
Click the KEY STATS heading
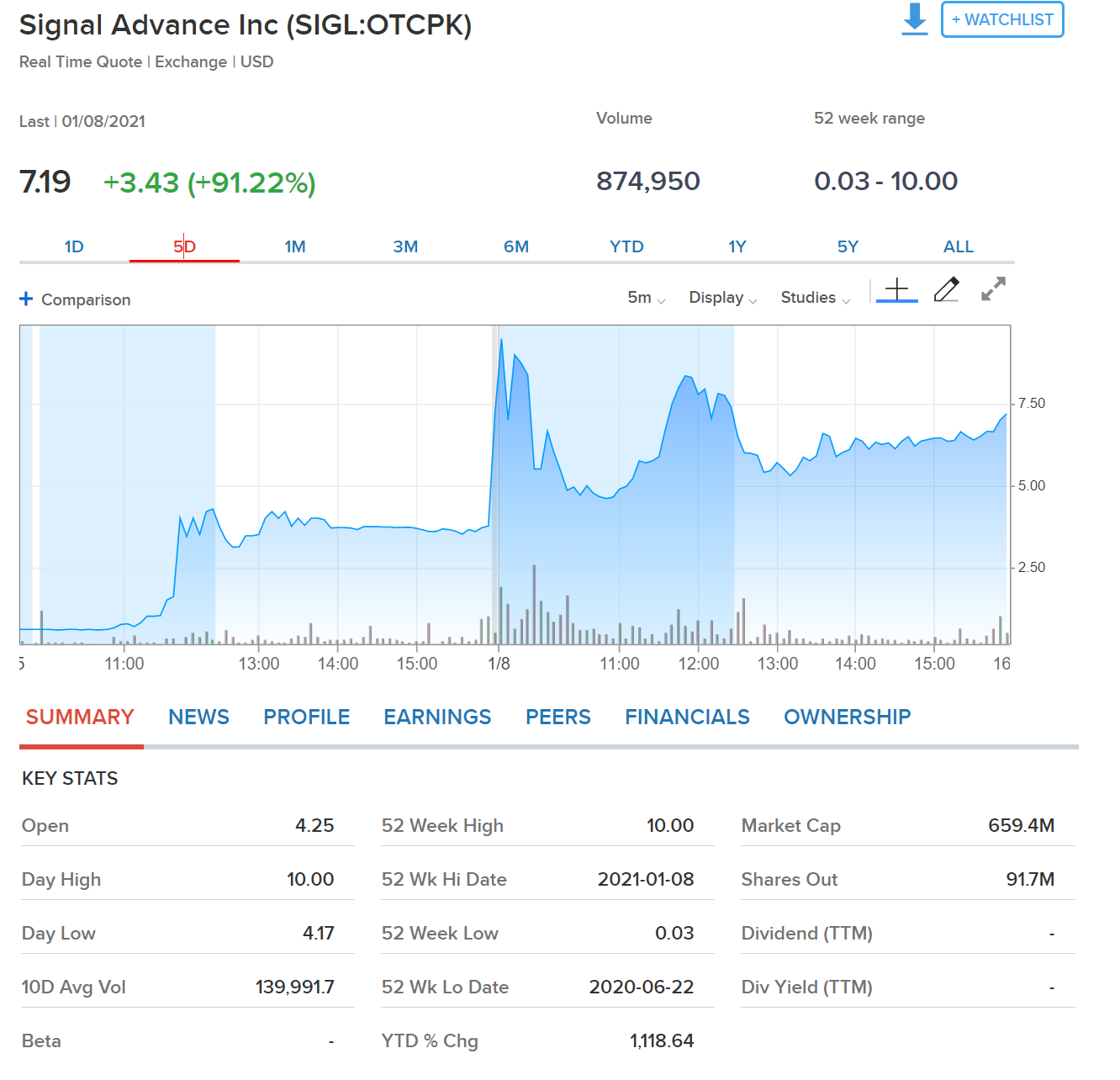click(70, 778)
